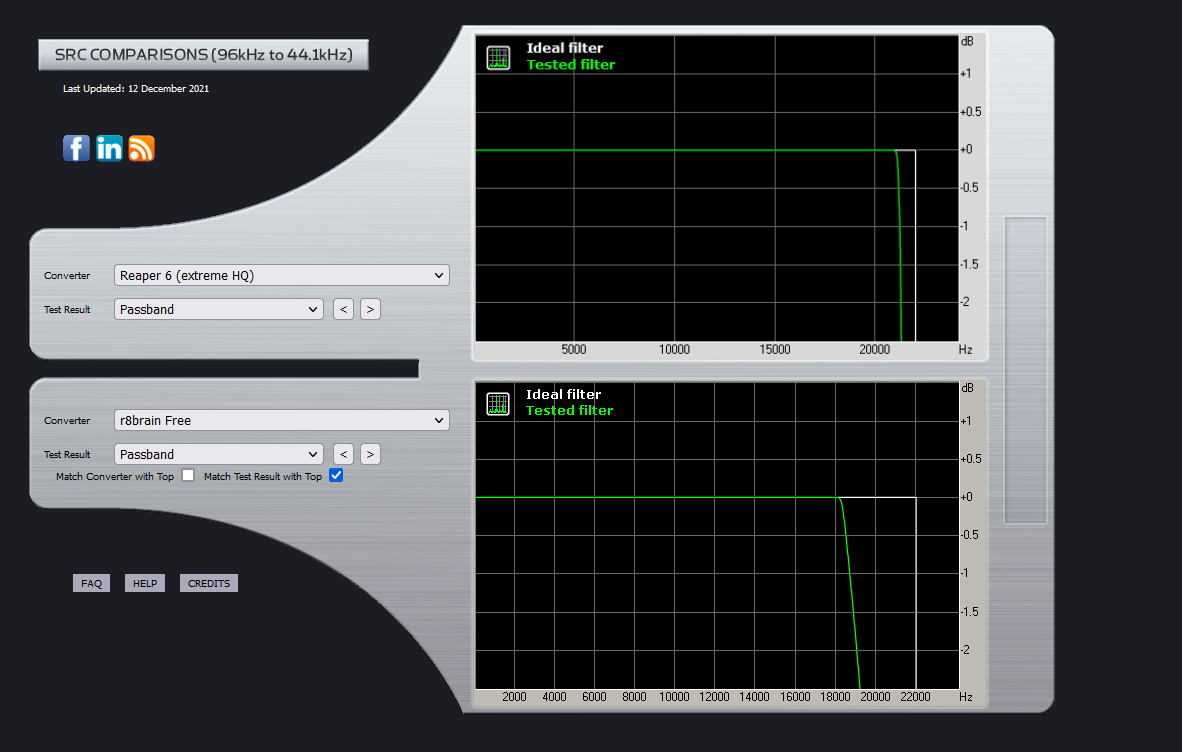Open the HELP page
Screen dimensions: 1182x752
point(145,583)
